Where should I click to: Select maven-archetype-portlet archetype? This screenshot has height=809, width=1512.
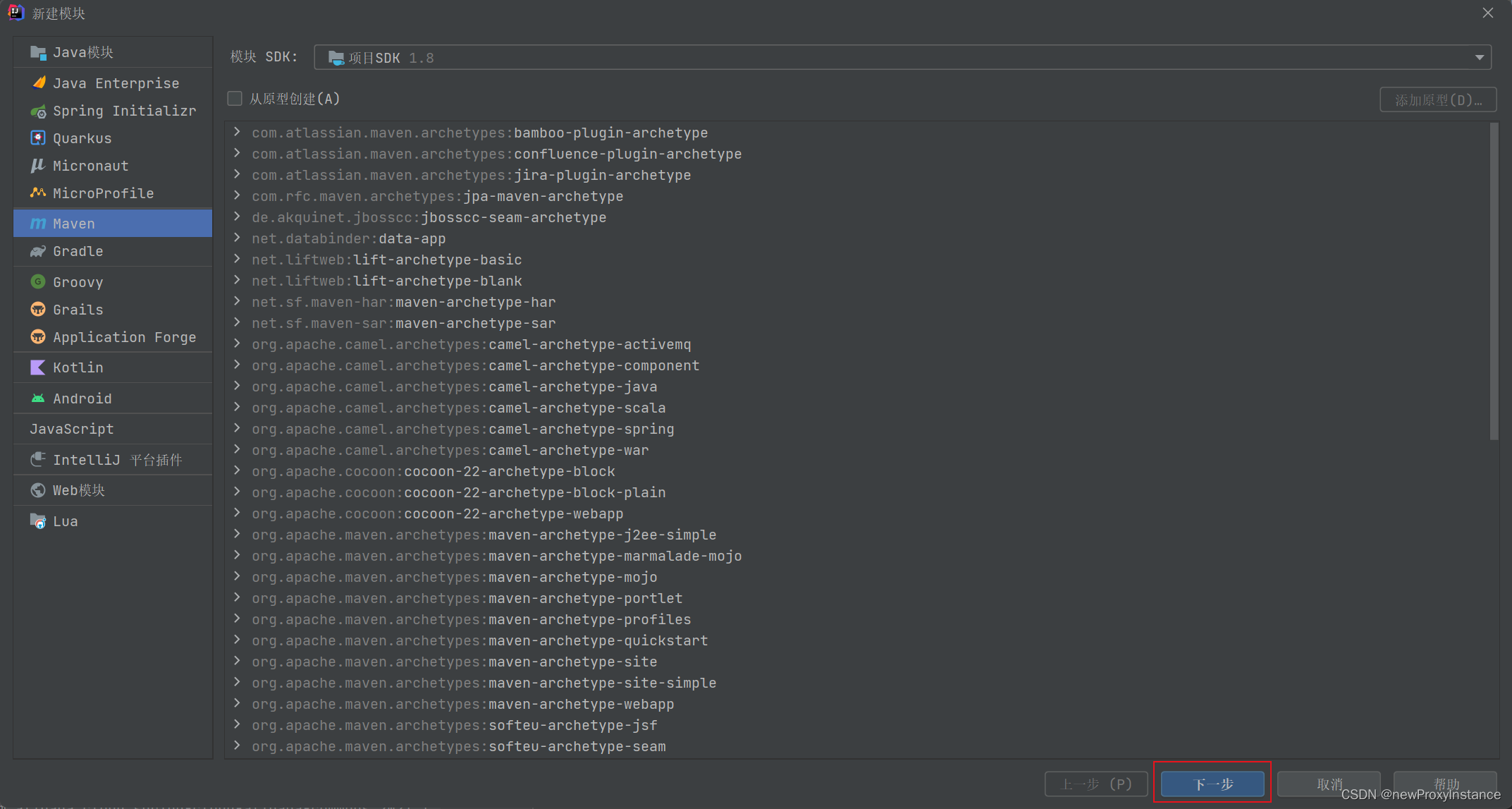(467, 598)
